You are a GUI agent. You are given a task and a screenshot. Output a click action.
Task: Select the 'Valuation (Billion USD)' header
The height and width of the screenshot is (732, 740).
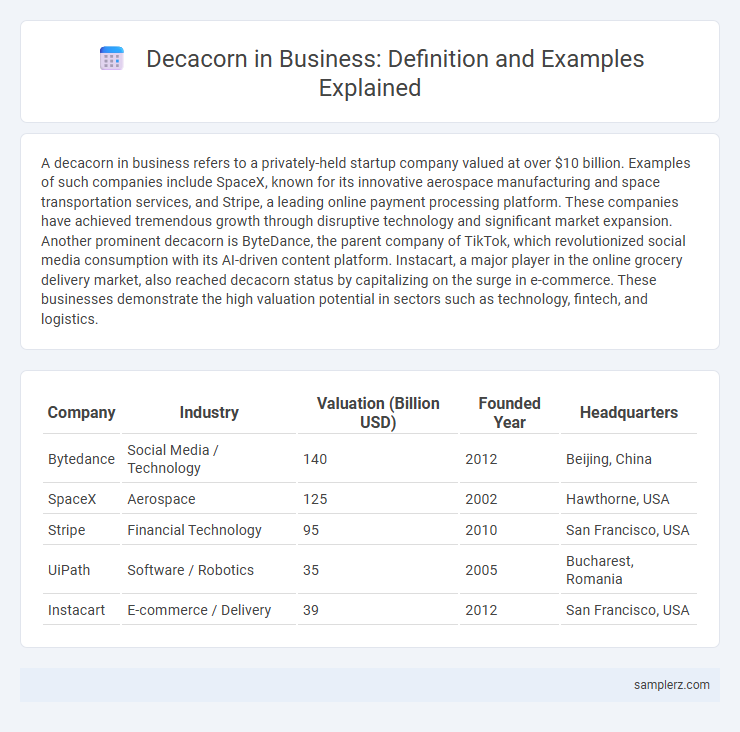point(378,412)
